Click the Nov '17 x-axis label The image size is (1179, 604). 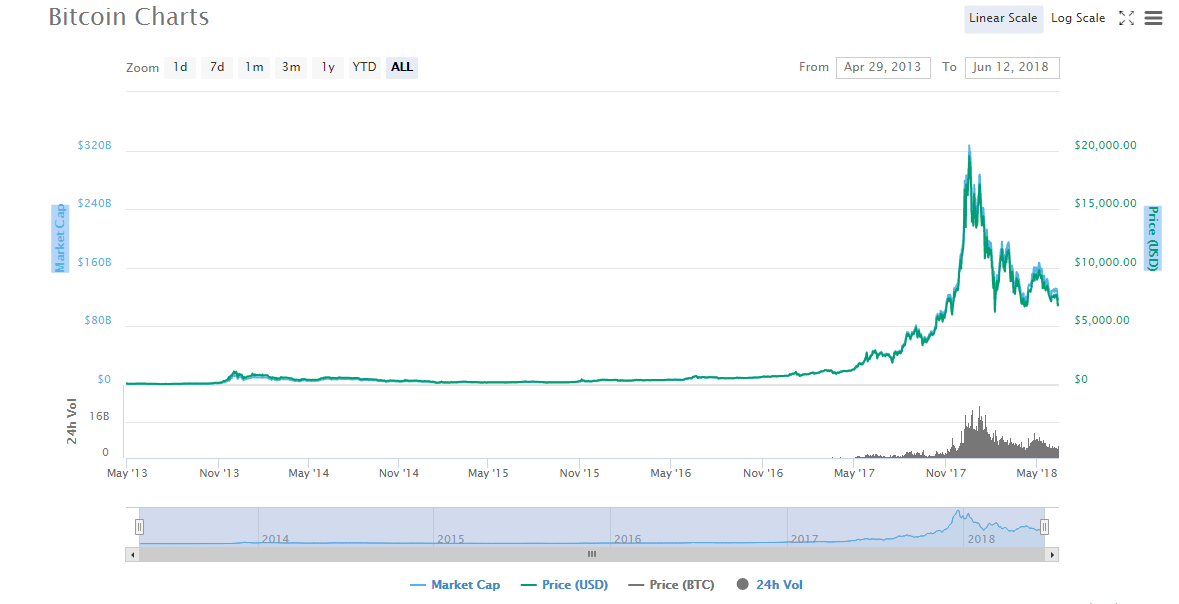pyautogui.click(x=946, y=473)
